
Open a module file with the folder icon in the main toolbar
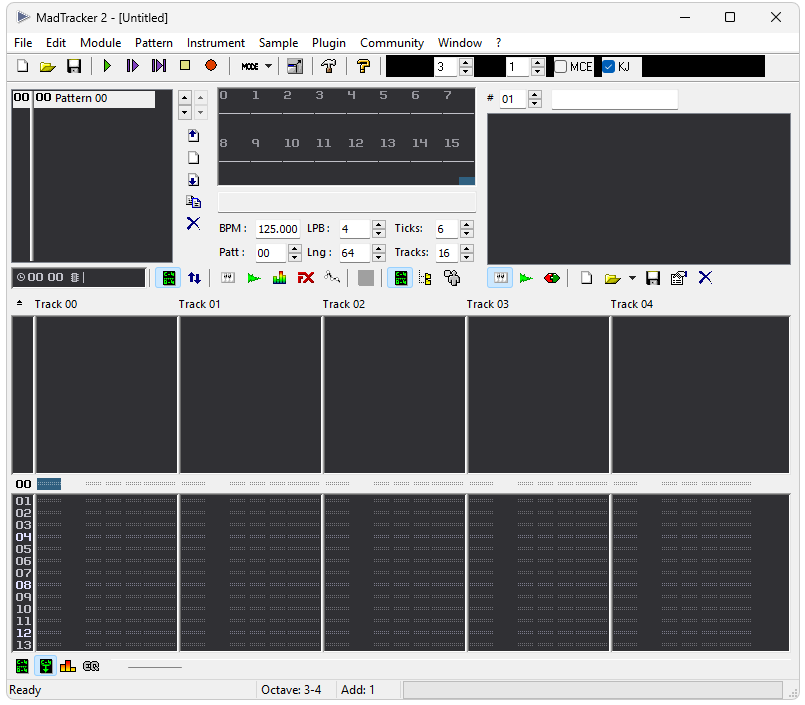pos(48,66)
